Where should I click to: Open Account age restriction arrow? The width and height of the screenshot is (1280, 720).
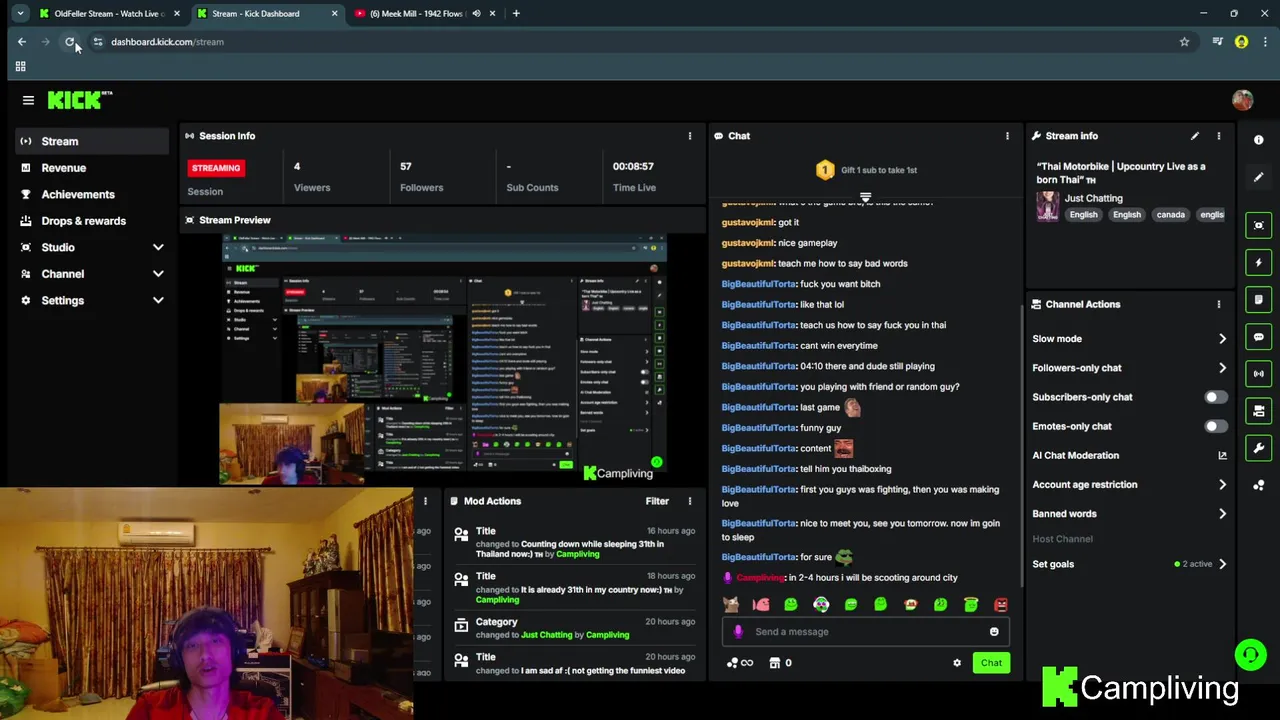click(x=1222, y=485)
